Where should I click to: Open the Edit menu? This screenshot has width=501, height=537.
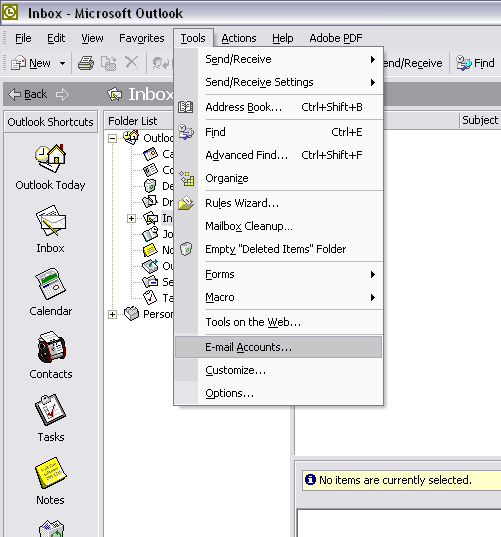(56, 38)
